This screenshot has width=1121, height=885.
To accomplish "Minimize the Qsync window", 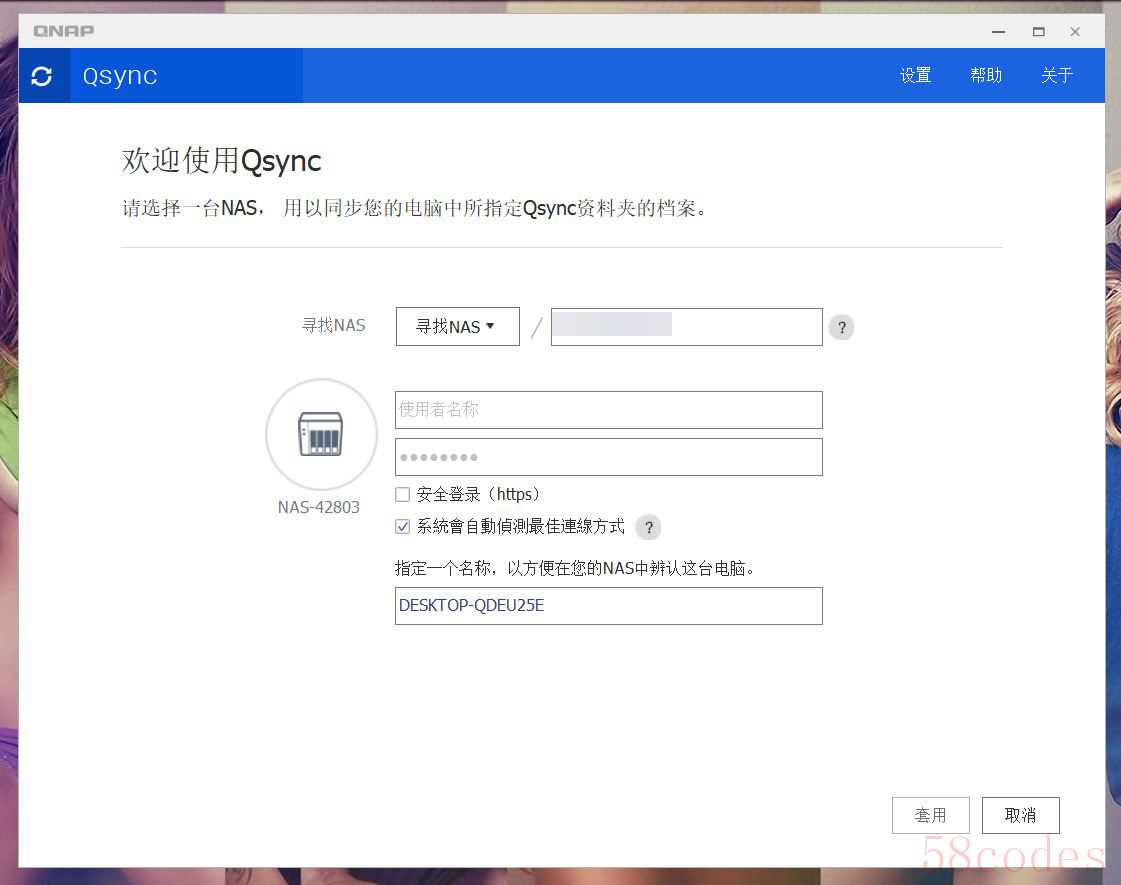I will (x=999, y=32).
